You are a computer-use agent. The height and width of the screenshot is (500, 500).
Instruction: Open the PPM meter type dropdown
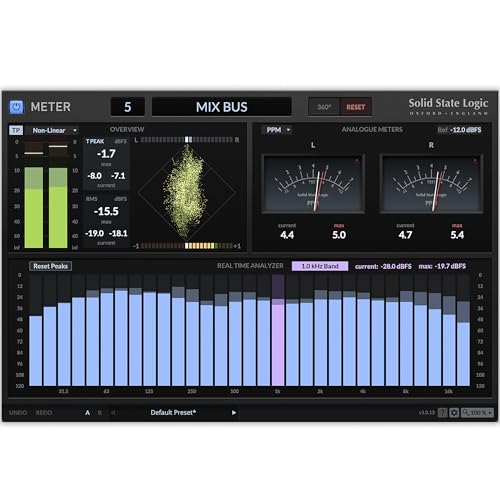pyautogui.click(x=278, y=130)
